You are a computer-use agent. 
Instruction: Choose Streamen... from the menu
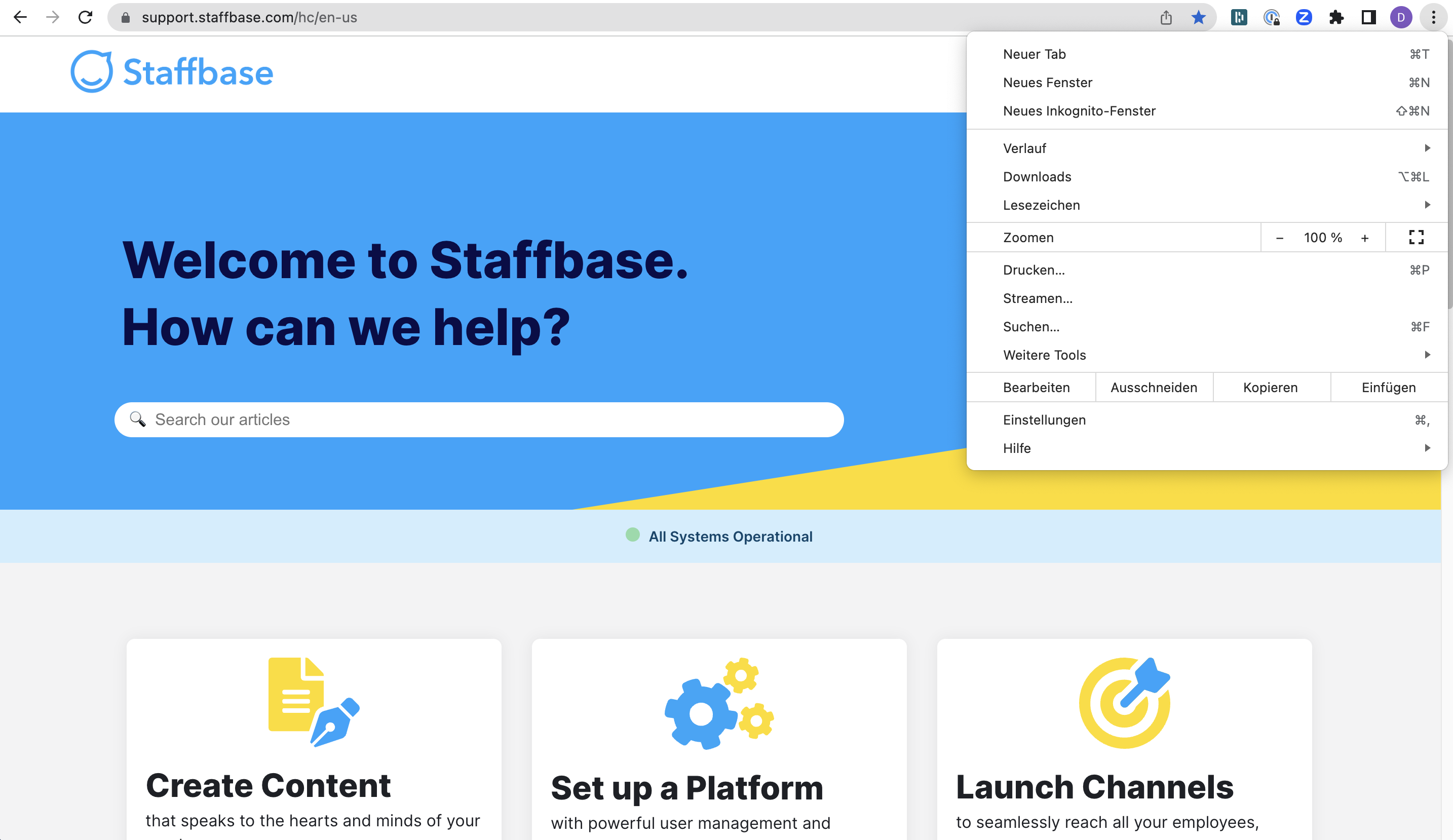point(1207,298)
